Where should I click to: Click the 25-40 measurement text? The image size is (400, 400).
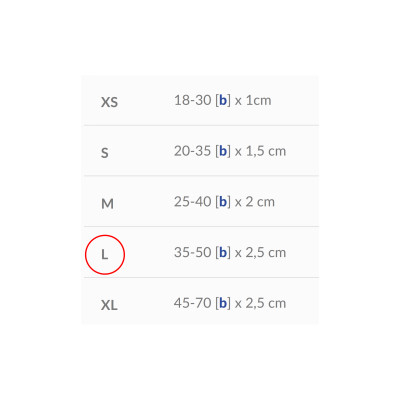193,202
